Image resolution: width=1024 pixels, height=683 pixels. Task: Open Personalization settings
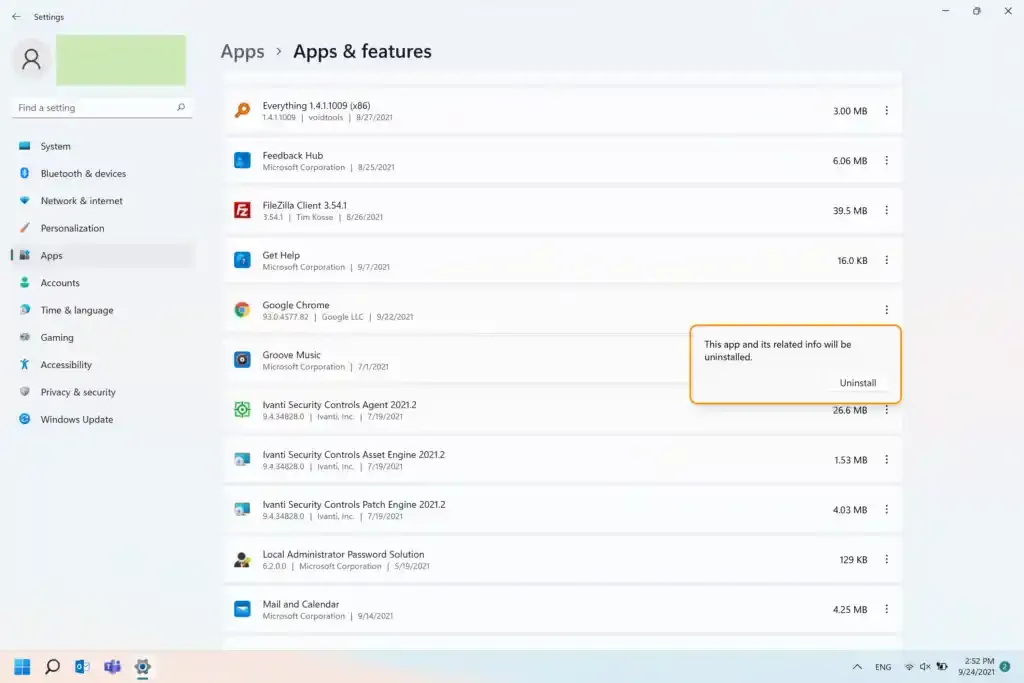(103, 229)
